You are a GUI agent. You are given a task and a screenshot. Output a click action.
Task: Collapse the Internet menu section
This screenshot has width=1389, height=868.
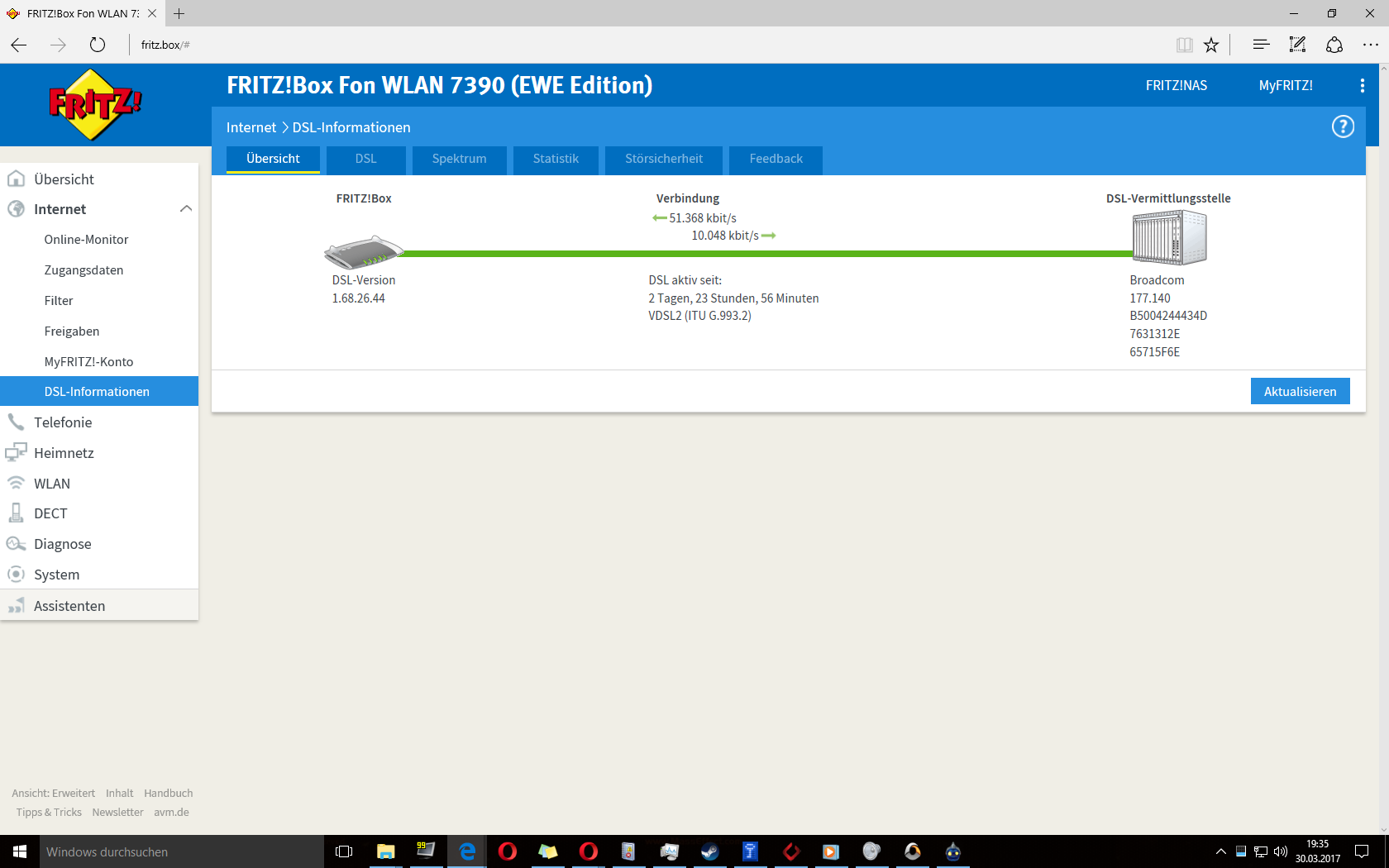(186, 209)
